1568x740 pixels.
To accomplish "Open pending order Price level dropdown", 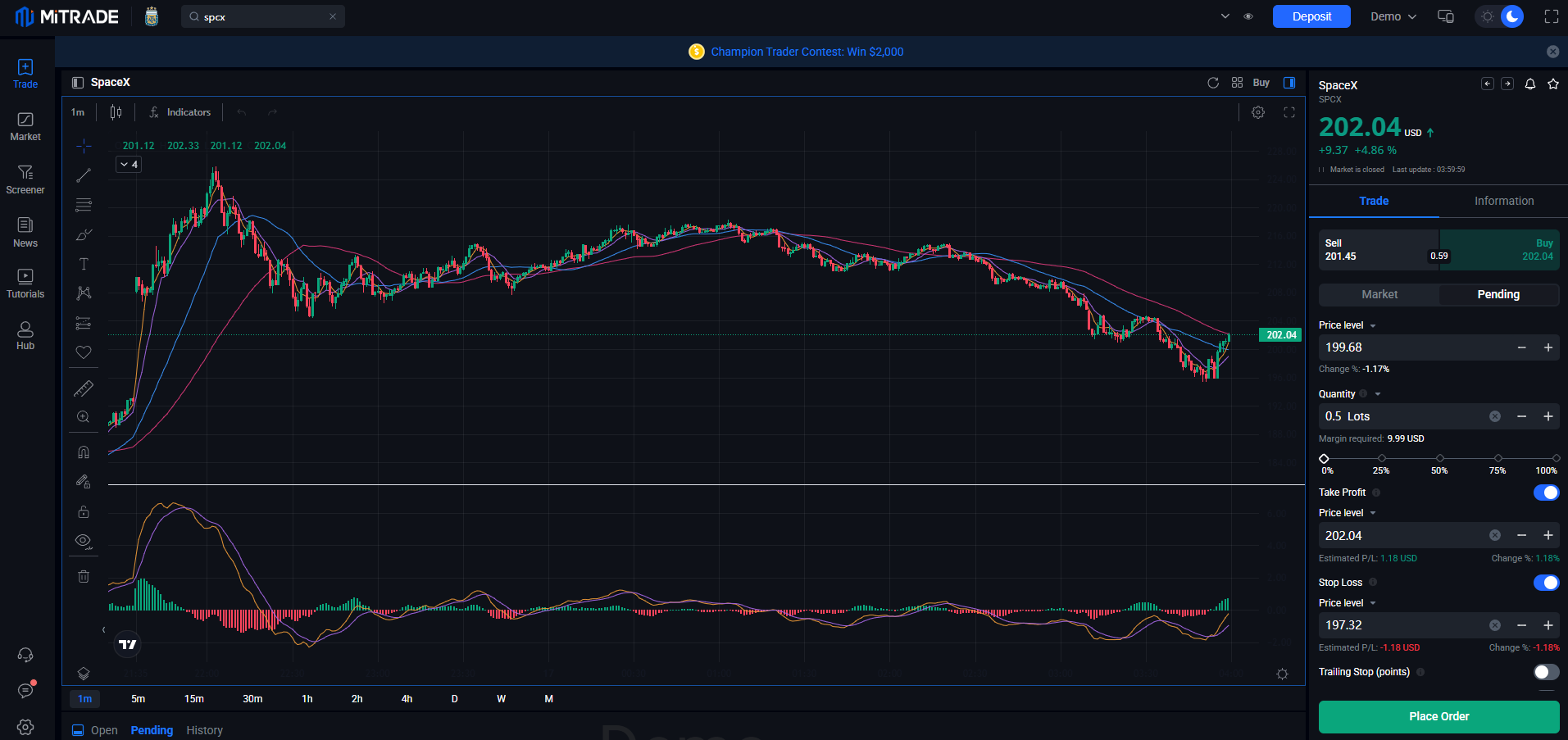I will [x=1348, y=325].
